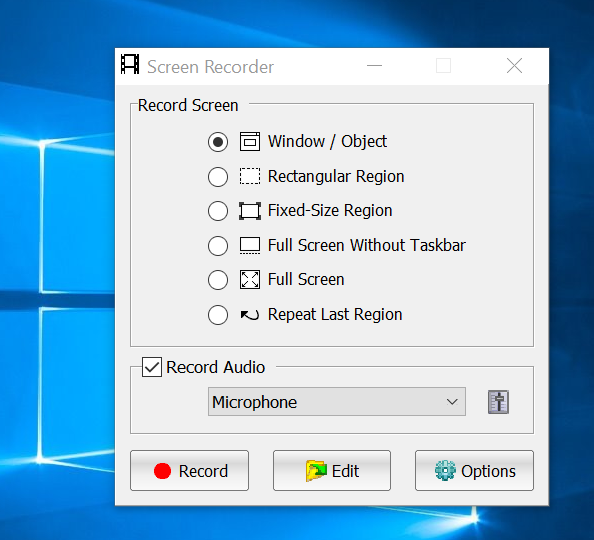Choose the Repeat Last Region radio button
Viewport: 594px width, 540px height.
(218, 315)
